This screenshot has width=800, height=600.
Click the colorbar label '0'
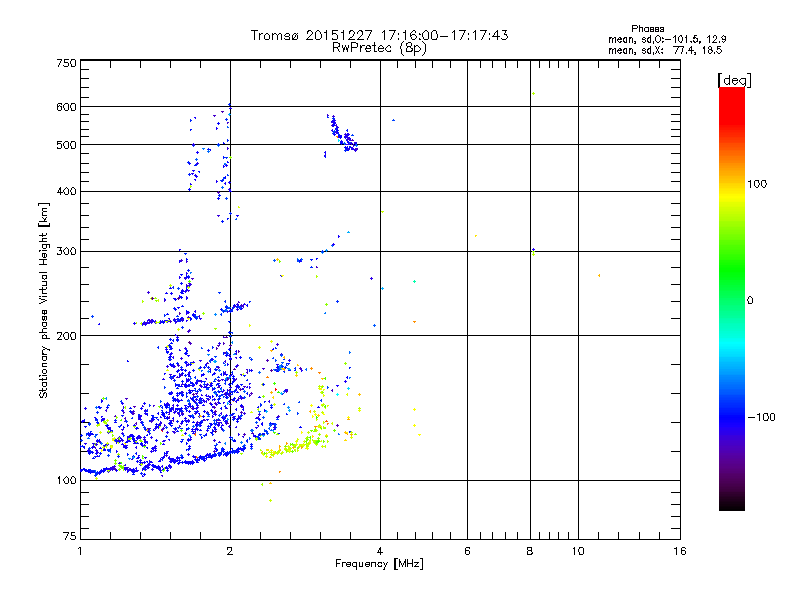(750, 301)
